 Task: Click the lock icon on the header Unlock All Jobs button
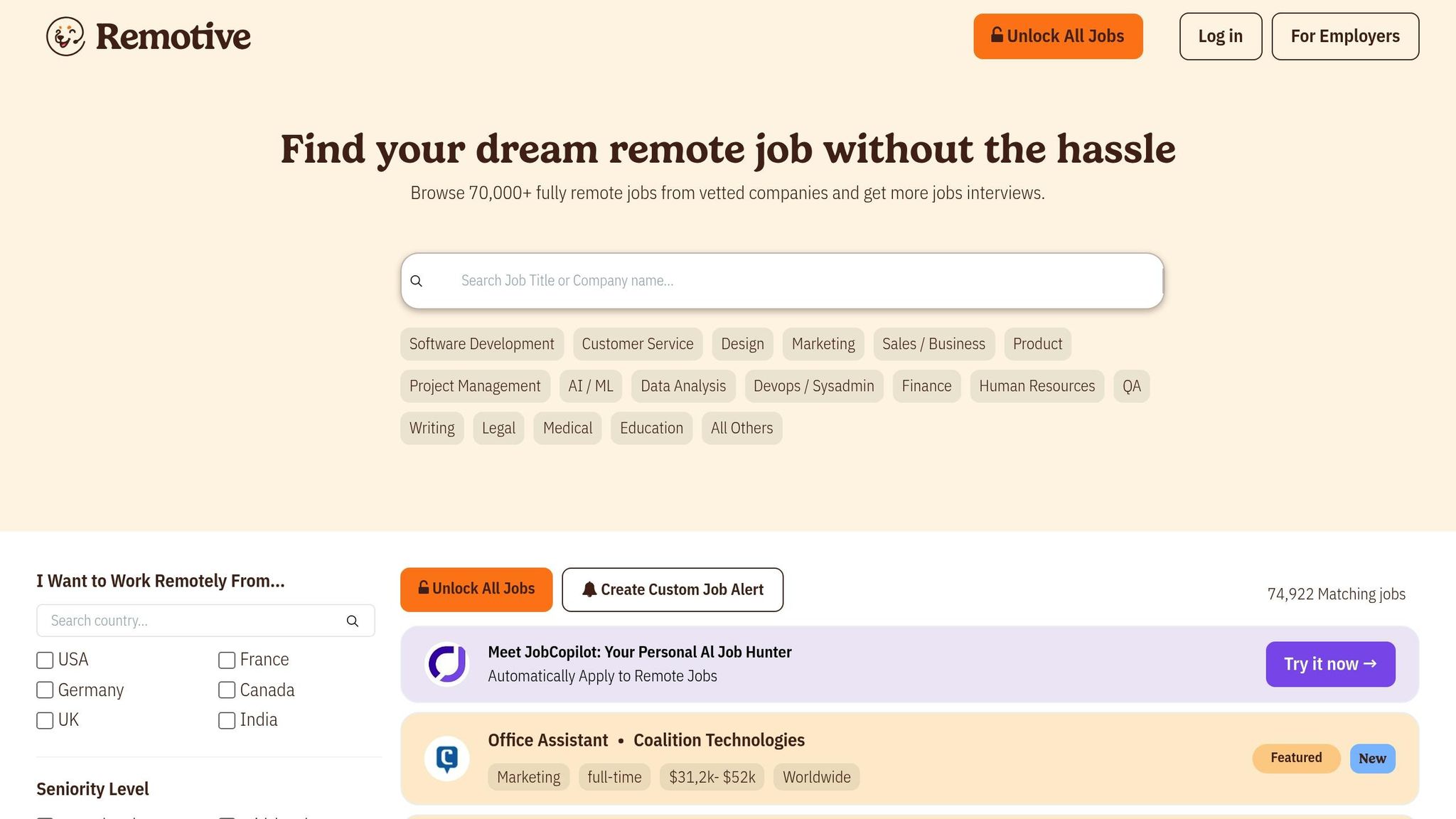coord(996,35)
